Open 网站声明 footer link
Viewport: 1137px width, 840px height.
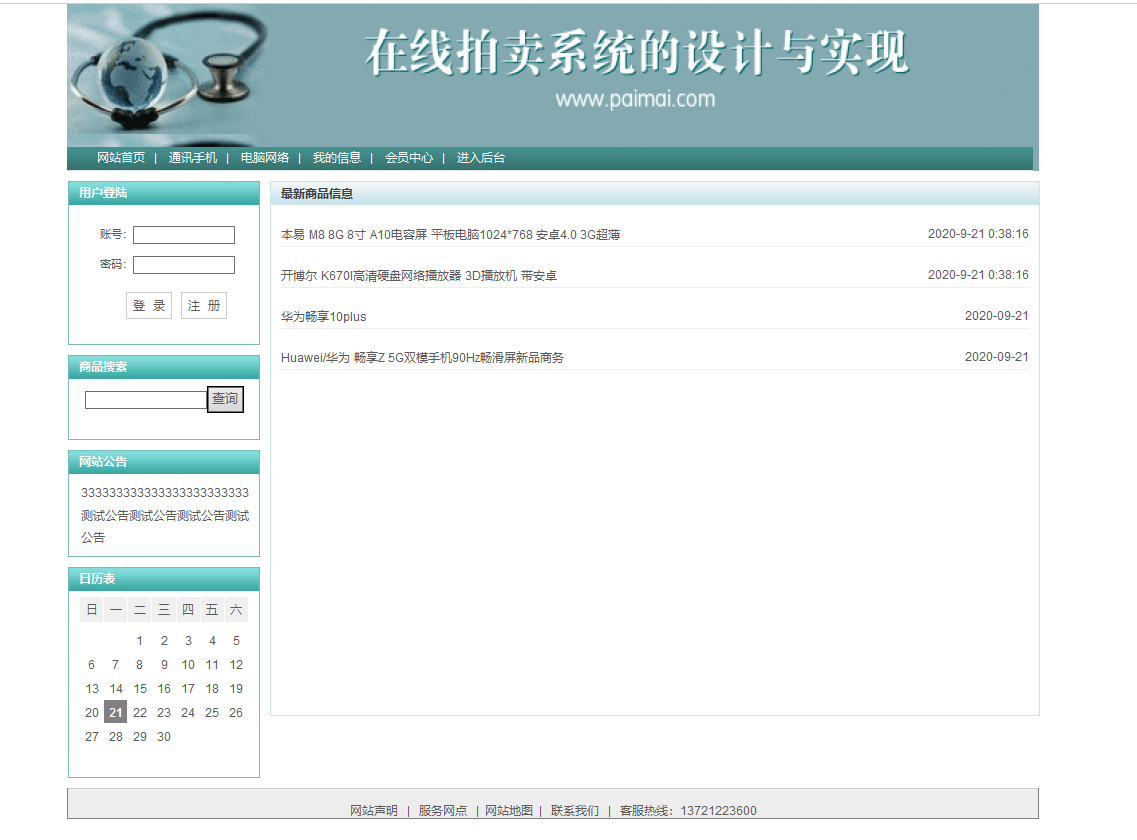tap(374, 811)
